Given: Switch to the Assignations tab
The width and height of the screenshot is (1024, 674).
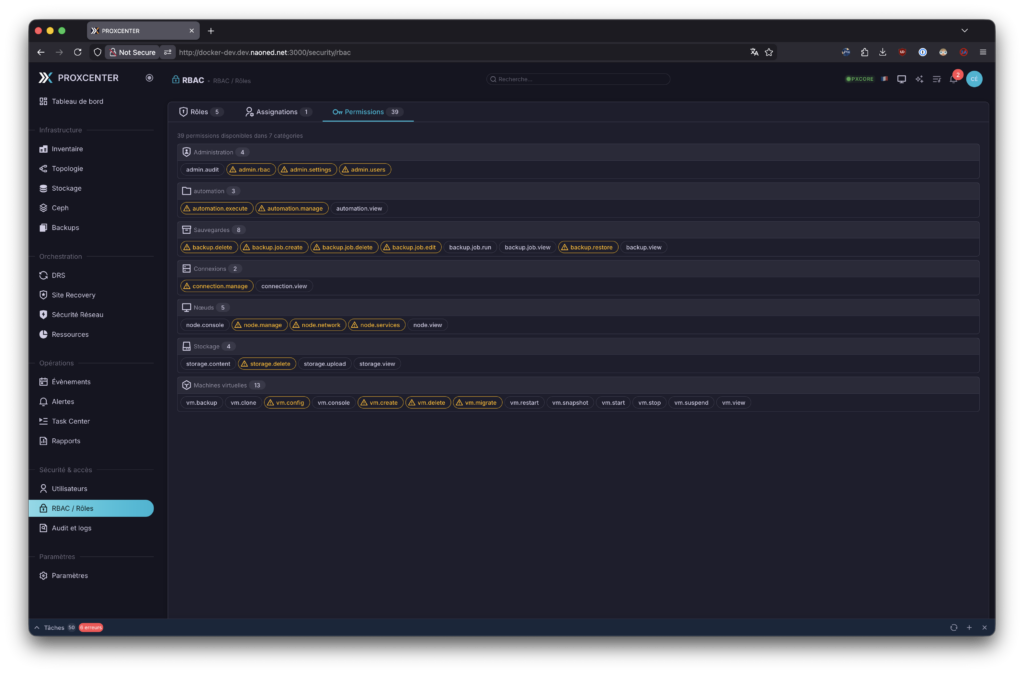Looking at the screenshot, I should (277, 112).
